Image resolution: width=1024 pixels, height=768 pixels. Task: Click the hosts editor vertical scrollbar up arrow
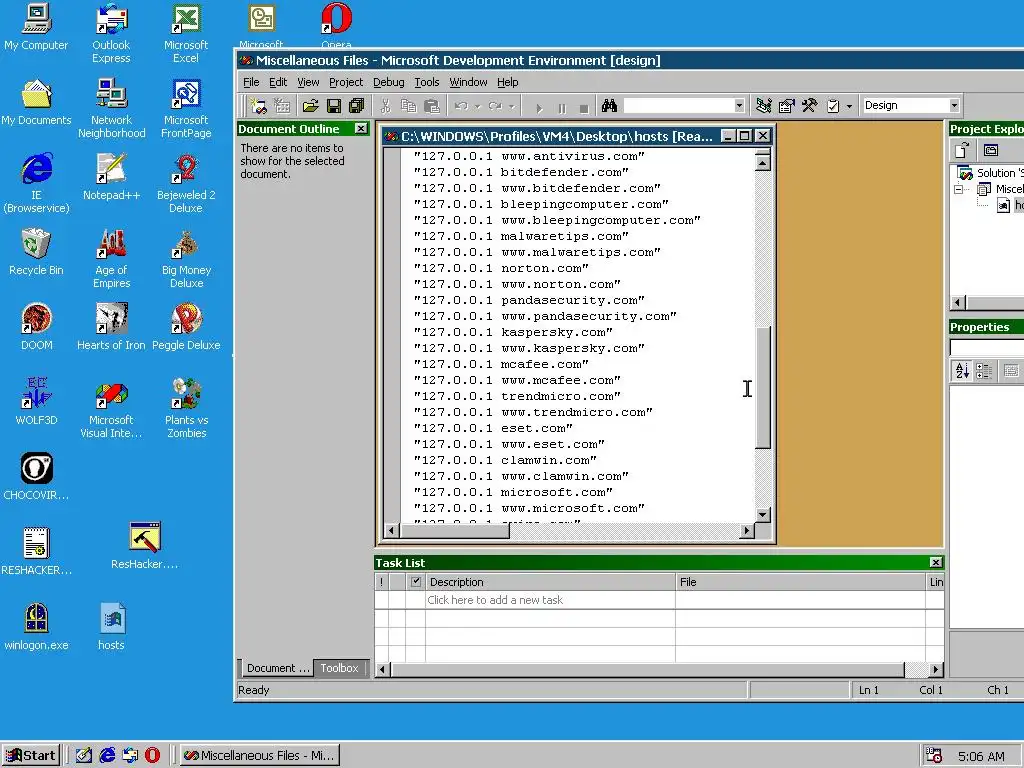pyautogui.click(x=762, y=163)
